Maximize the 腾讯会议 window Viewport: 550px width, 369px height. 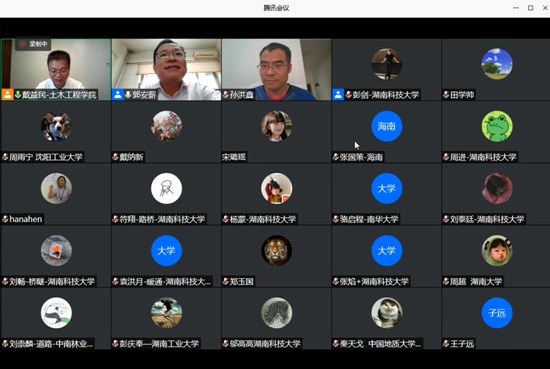click(531, 8)
